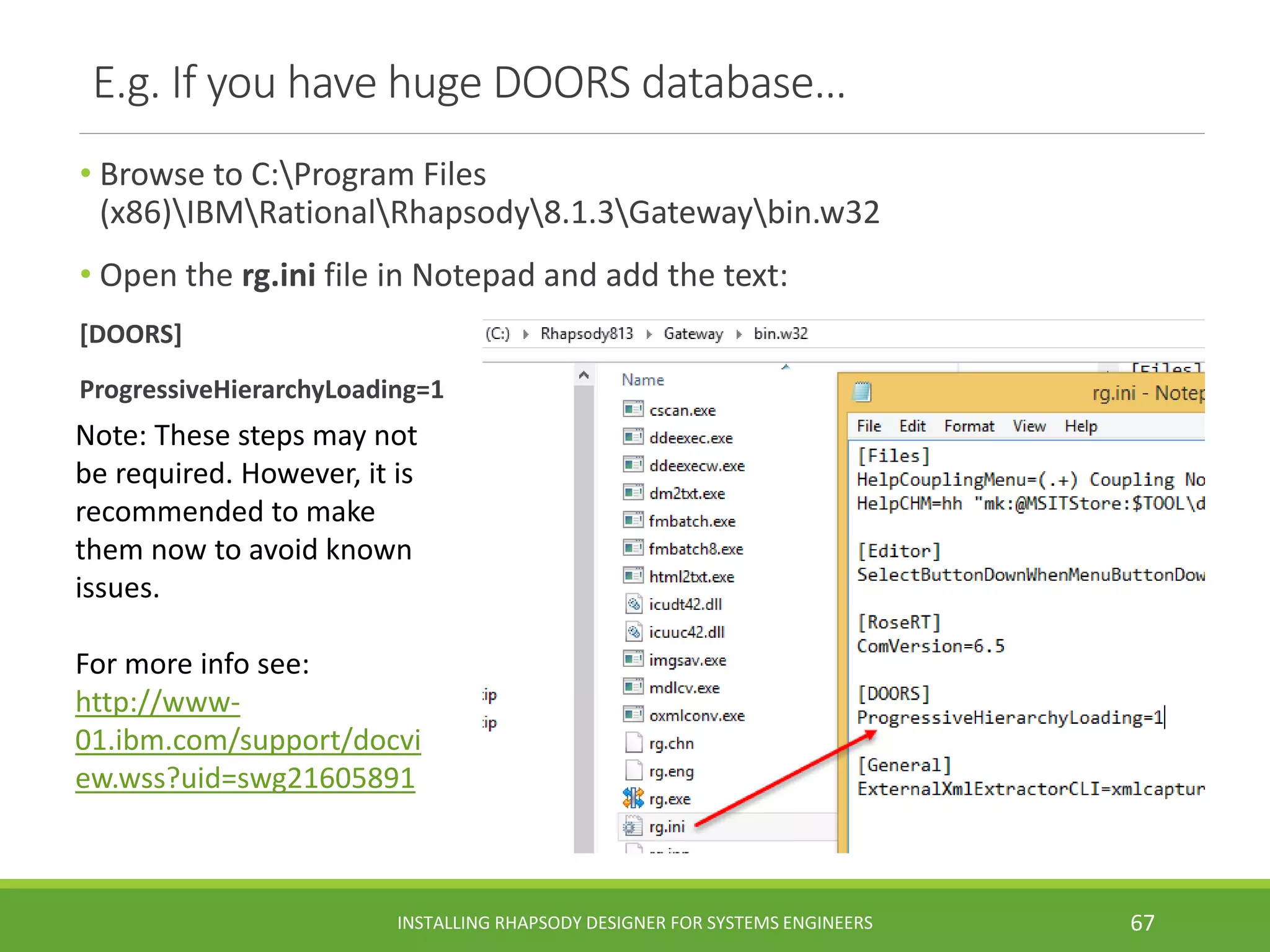Click the Notepad title bar icon
The height and width of the screenshot is (952, 1270).
862,392
